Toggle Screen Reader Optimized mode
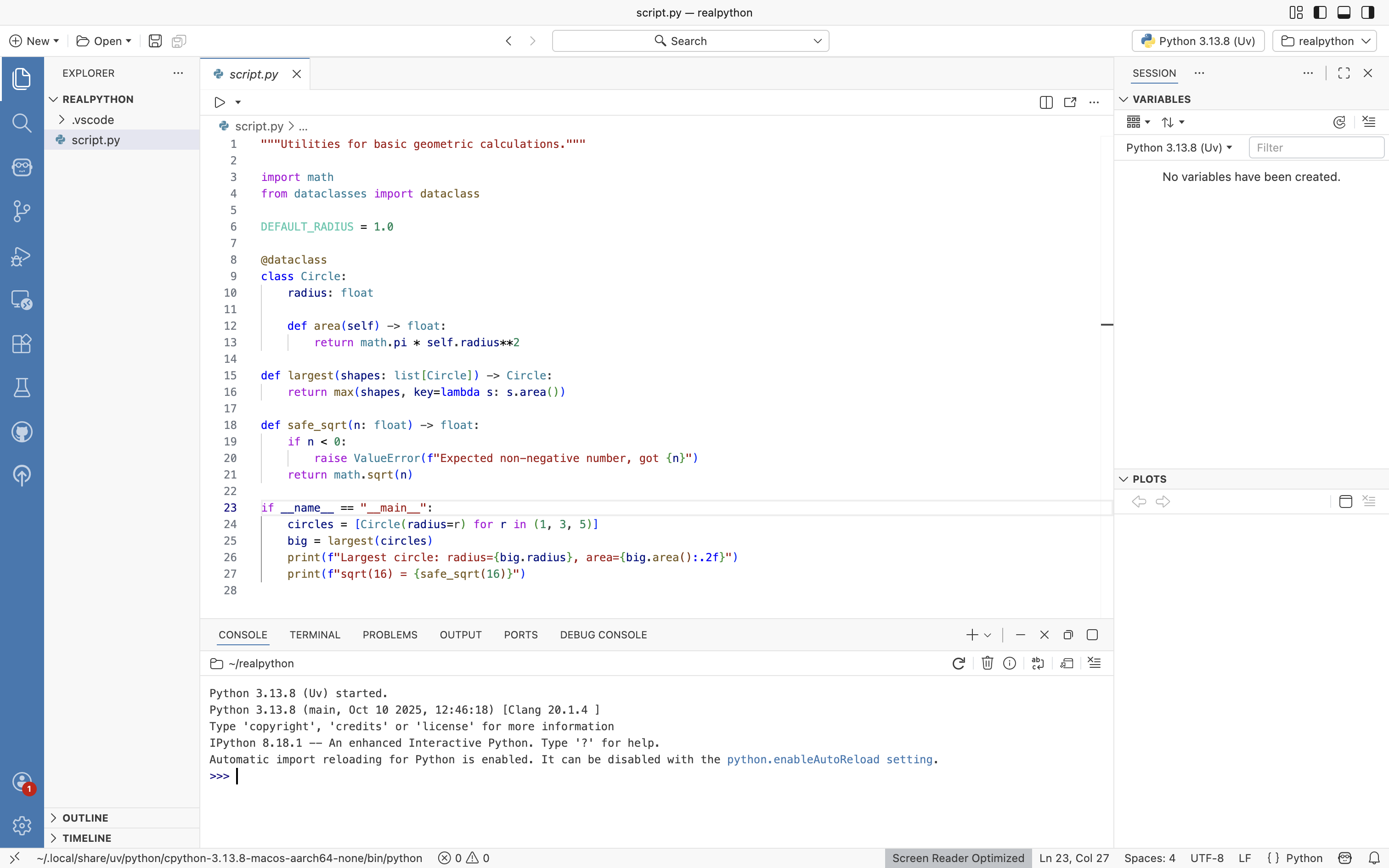1389x868 pixels. (958, 858)
